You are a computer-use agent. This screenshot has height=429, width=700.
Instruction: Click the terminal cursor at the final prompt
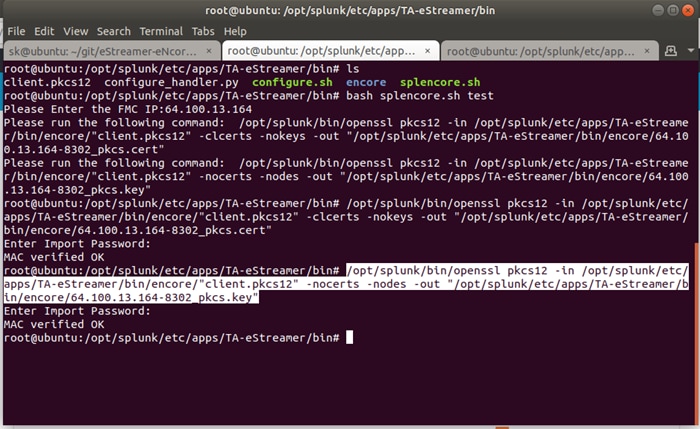click(350, 337)
